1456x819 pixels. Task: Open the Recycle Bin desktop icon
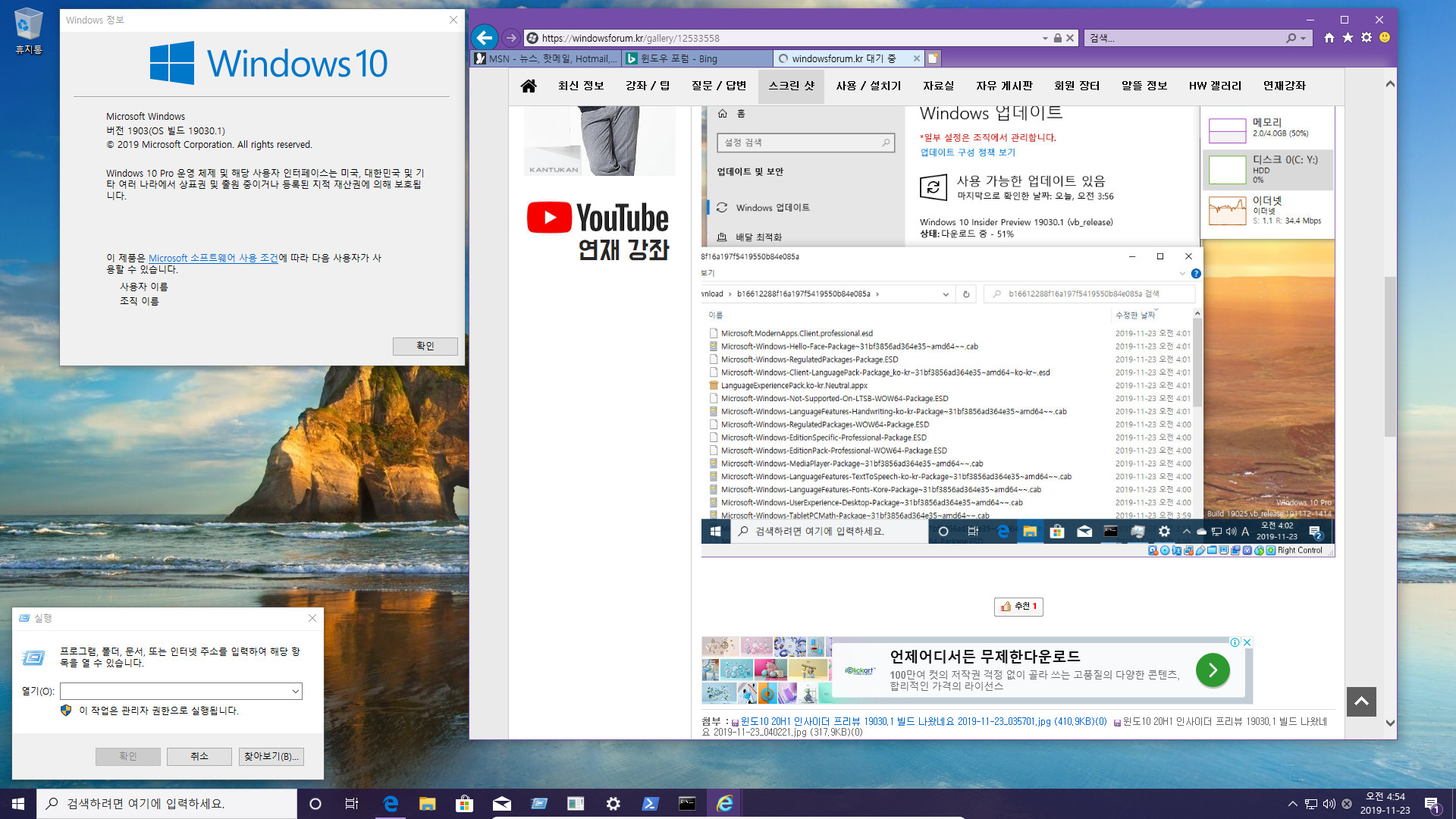tap(28, 31)
